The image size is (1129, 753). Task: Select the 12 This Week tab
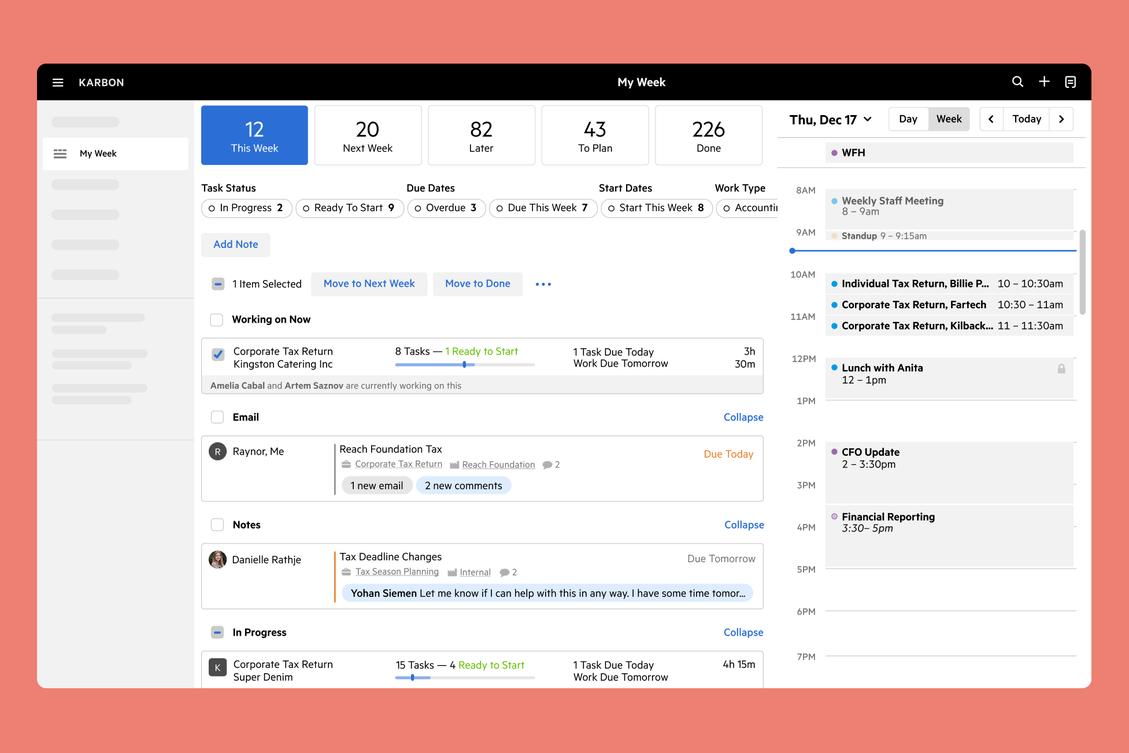tap(254, 135)
